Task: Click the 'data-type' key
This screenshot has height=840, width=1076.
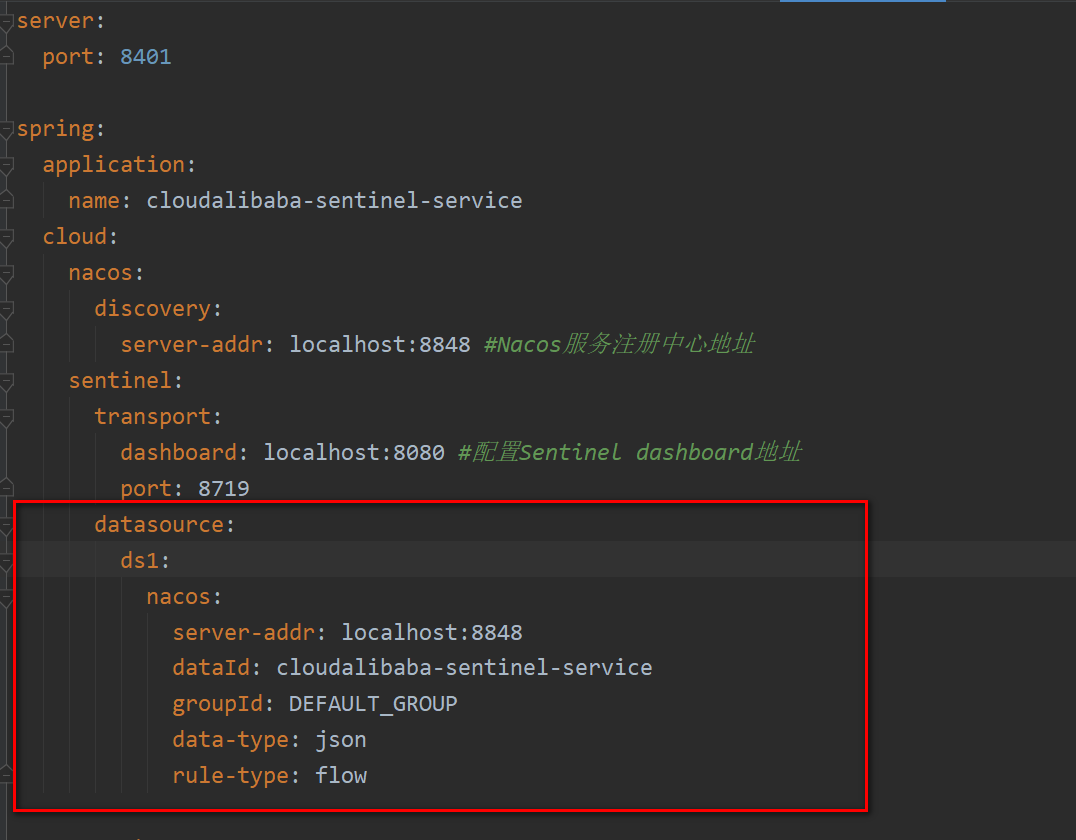Action: tap(231, 740)
